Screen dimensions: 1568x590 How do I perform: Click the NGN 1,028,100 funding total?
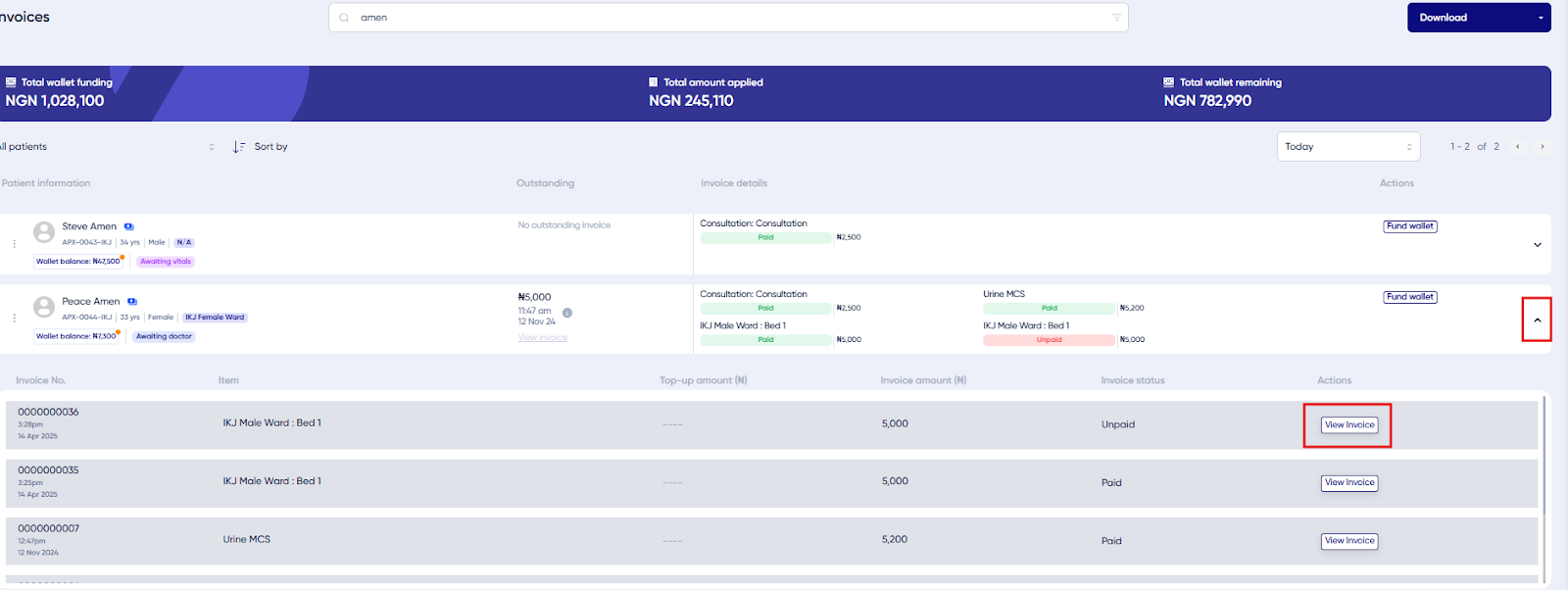[x=55, y=101]
